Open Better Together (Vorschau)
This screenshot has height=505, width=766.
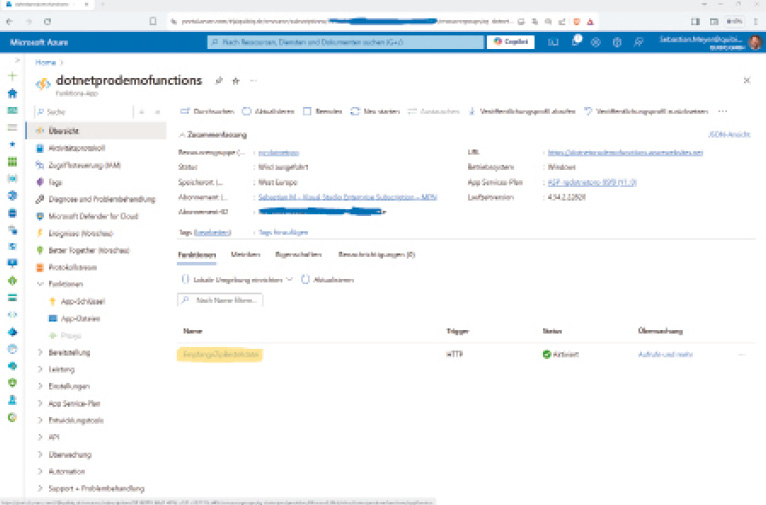pyautogui.click(x=89, y=250)
